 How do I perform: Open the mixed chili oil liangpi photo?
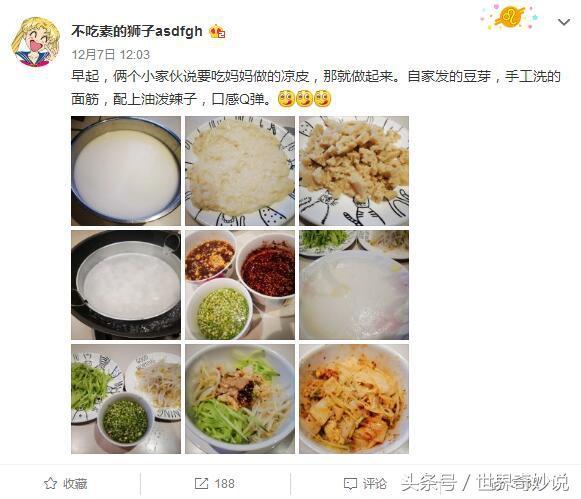[354, 399]
